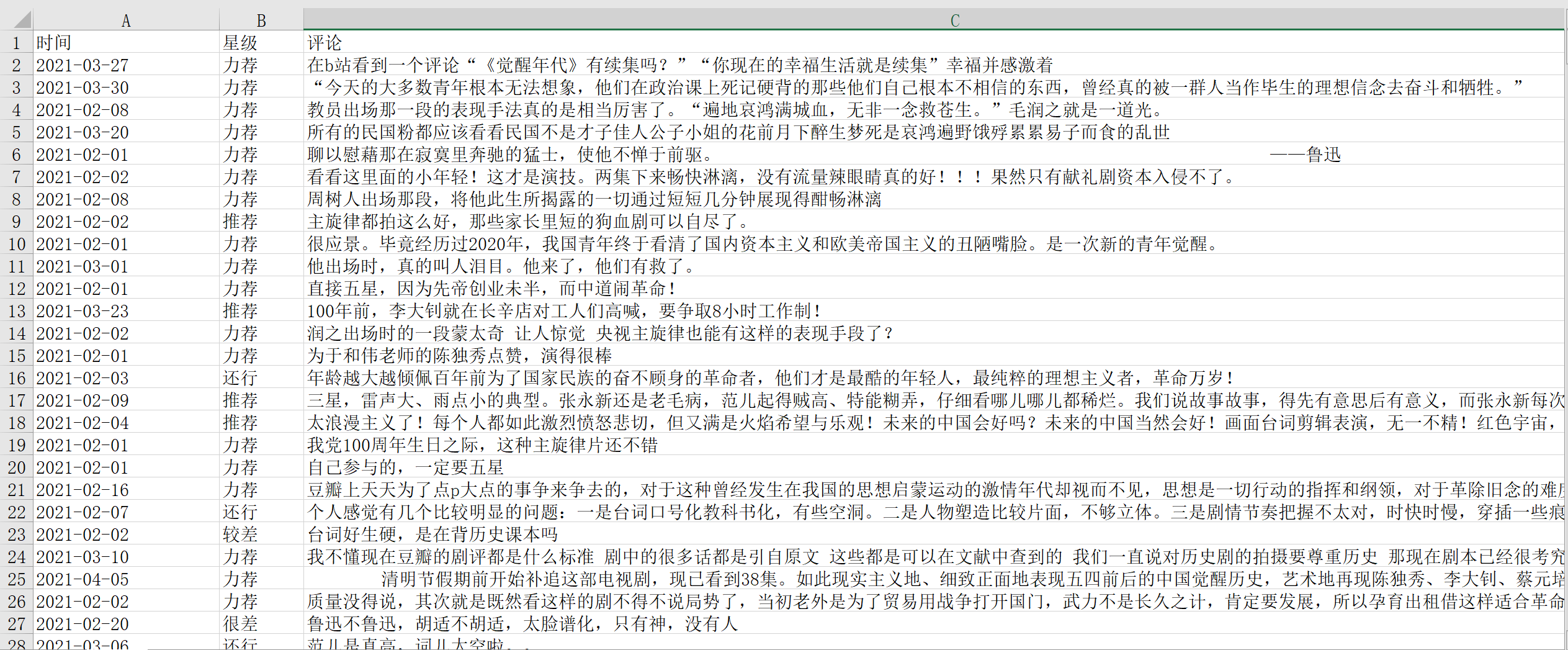The image size is (1568, 650).
Task: Select column B header
Action: [x=261, y=20]
